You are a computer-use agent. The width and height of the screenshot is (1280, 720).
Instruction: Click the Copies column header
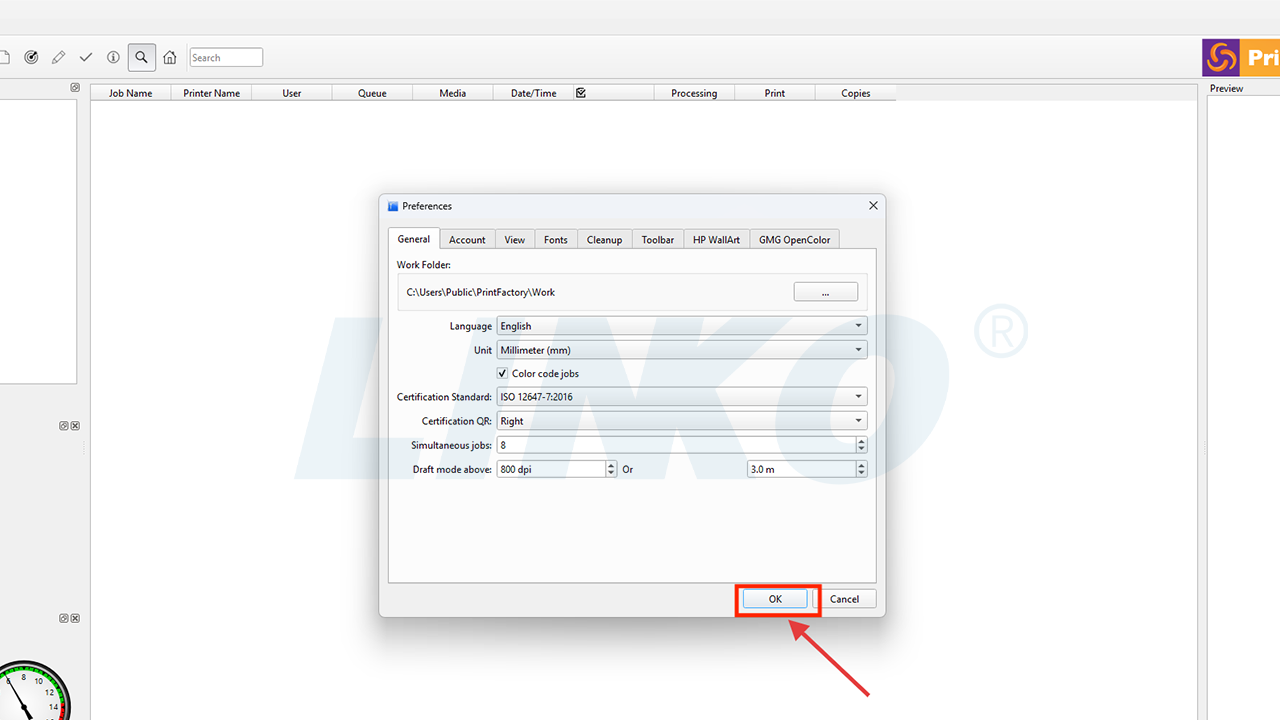[x=856, y=93]
